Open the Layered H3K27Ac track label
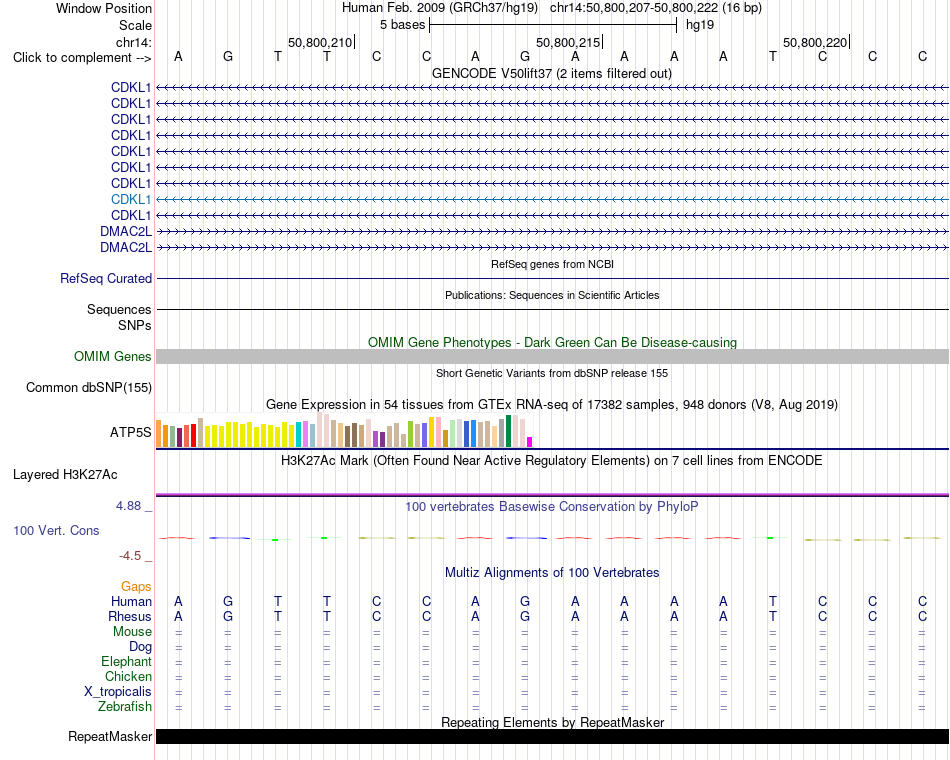 point(65,475)
